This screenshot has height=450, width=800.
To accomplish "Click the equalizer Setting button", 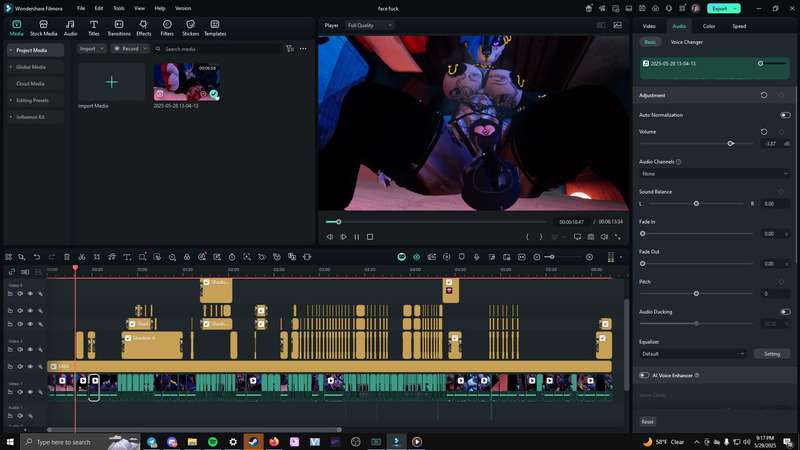I will (771, 354).
